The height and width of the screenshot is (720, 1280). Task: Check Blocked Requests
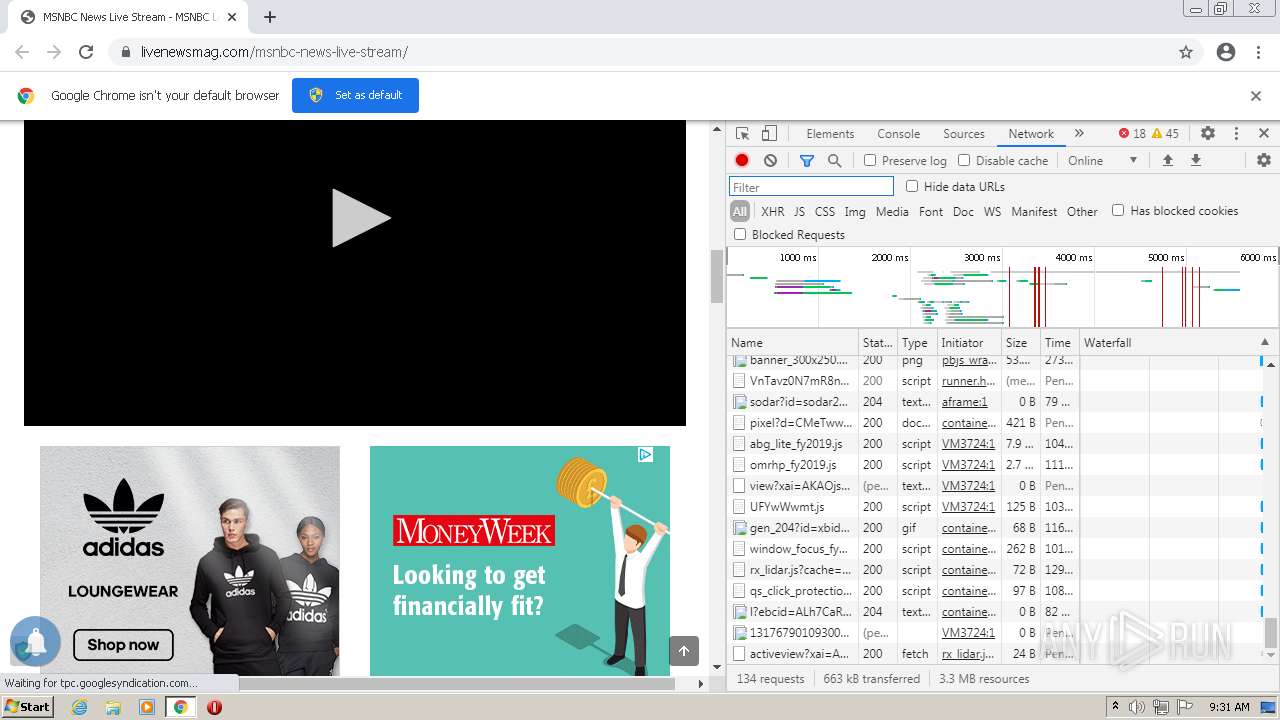pos(740,234)
